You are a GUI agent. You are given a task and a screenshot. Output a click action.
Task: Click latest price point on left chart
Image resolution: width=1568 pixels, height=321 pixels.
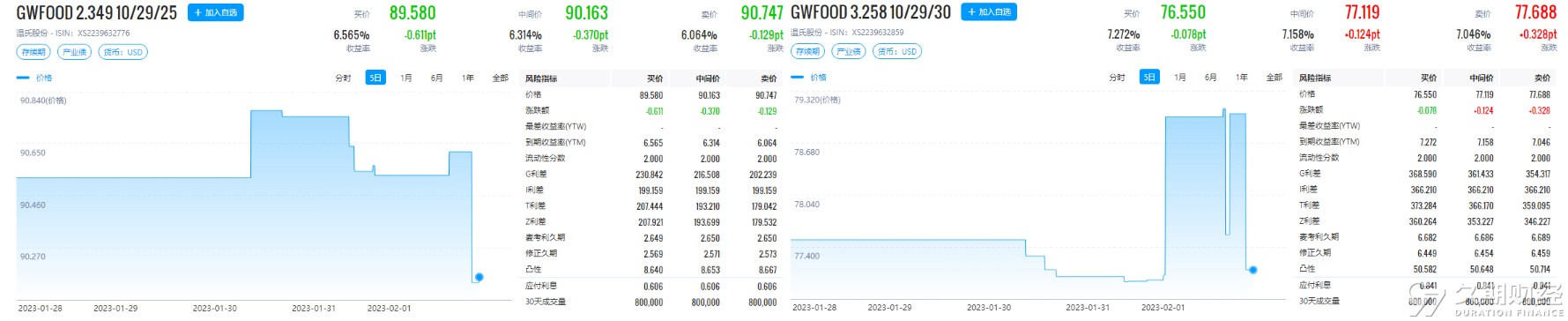tap(479, 277)
